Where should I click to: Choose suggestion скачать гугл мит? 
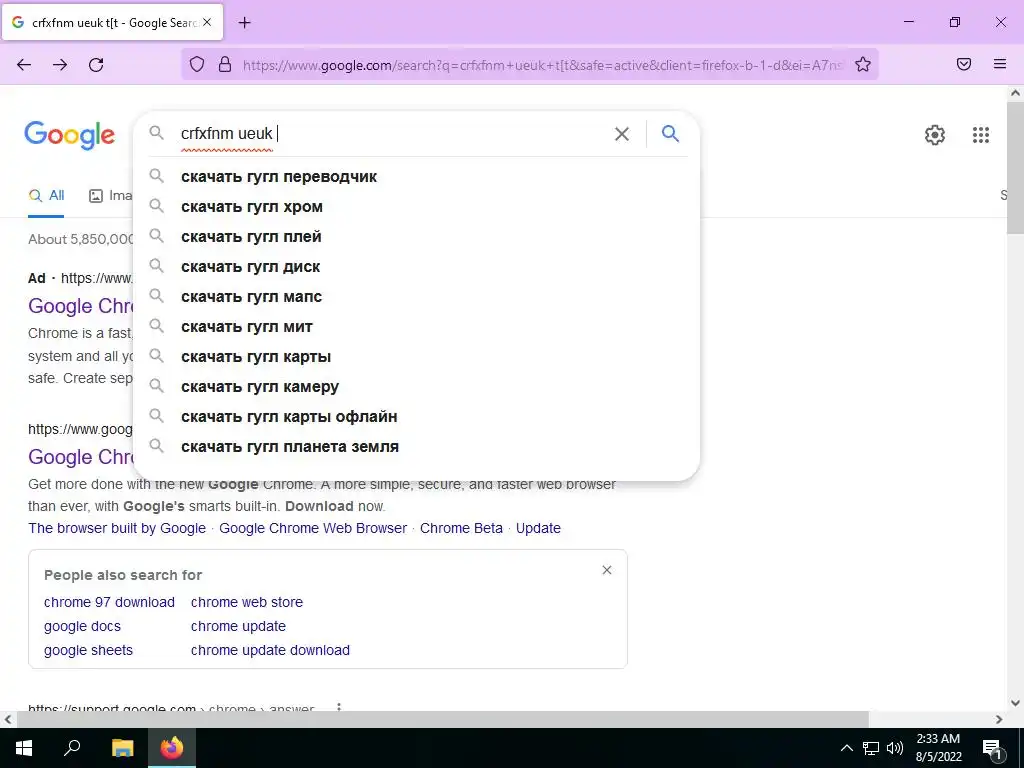point(416,327)
